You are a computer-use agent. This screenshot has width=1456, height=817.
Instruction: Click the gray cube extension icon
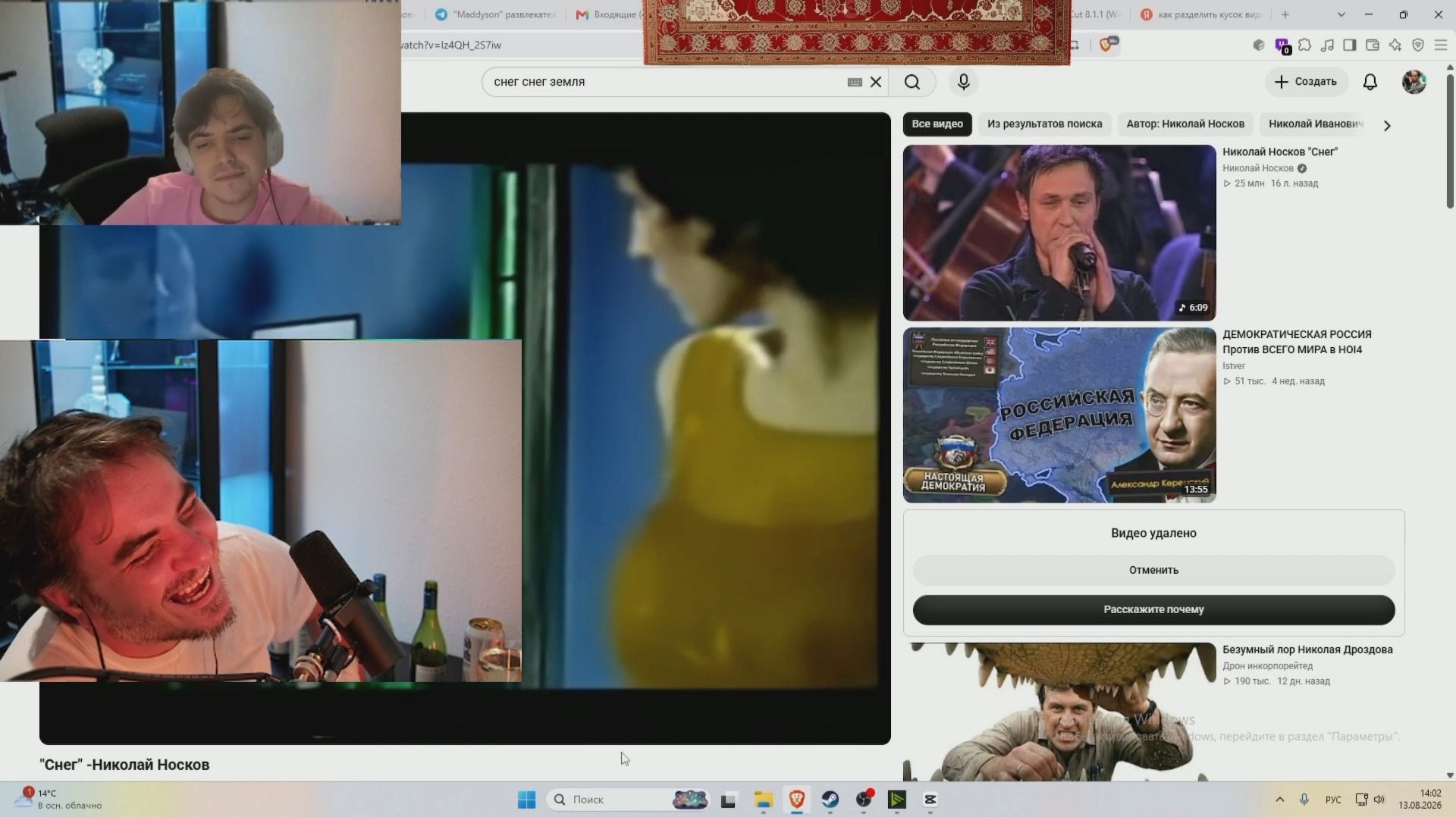(1259, 45)
